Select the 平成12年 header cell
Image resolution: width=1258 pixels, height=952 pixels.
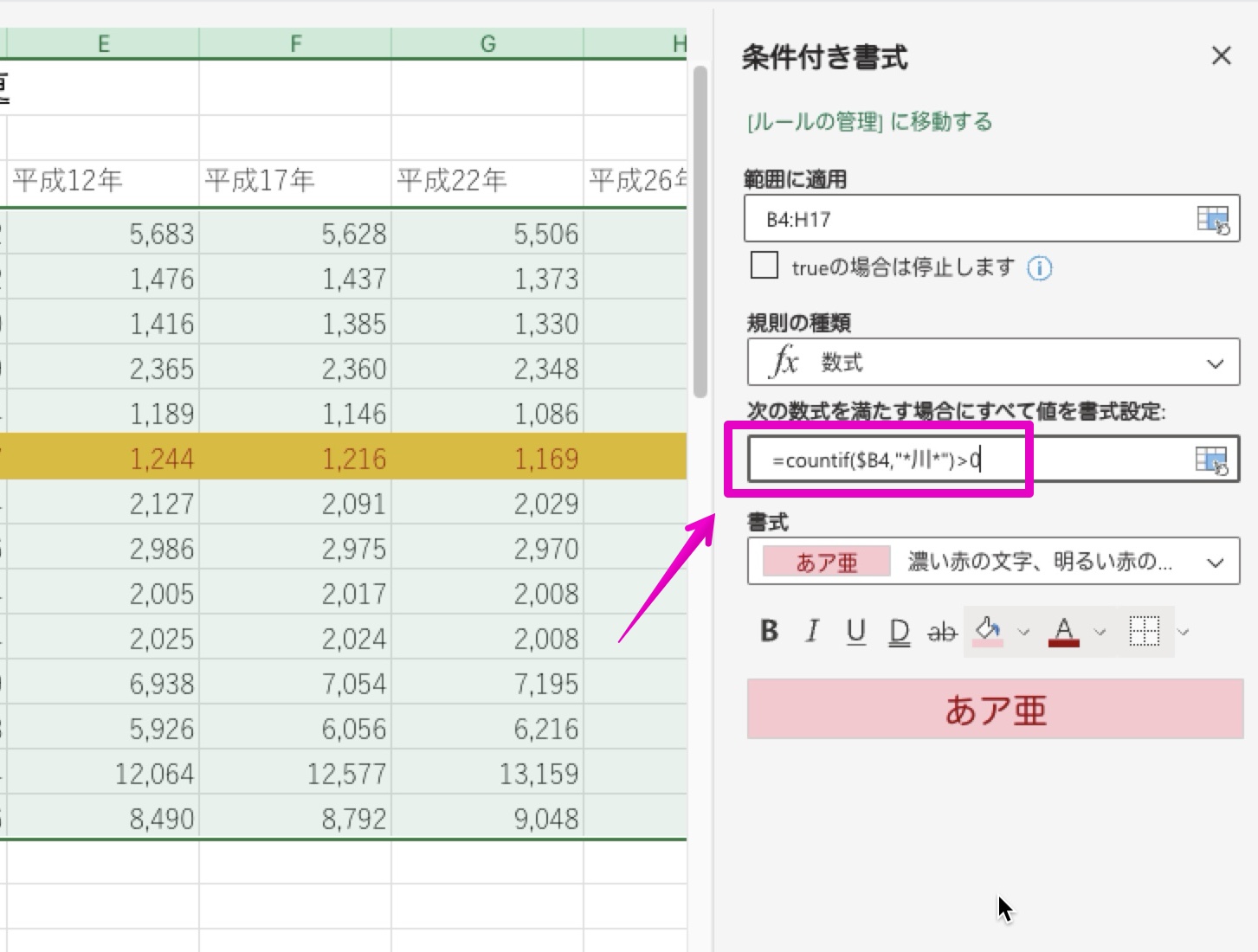click(103, 182)
